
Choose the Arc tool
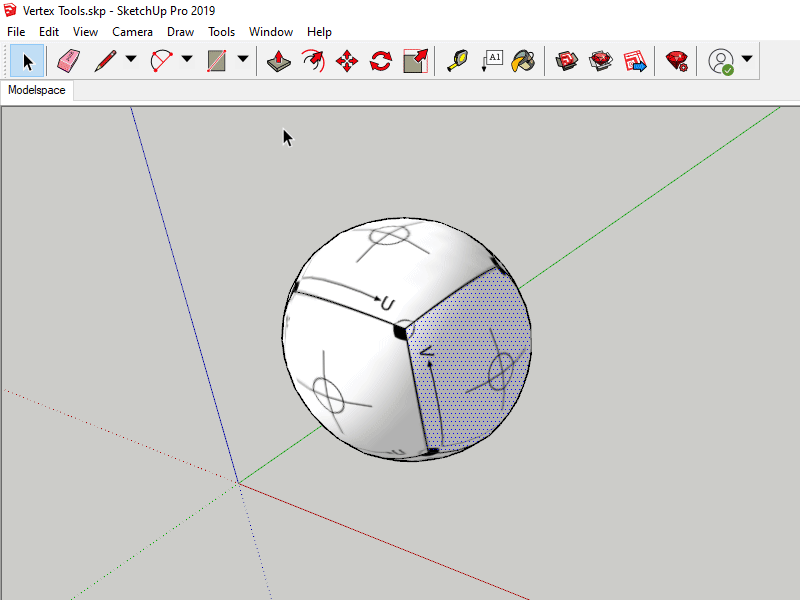(161, 61)
